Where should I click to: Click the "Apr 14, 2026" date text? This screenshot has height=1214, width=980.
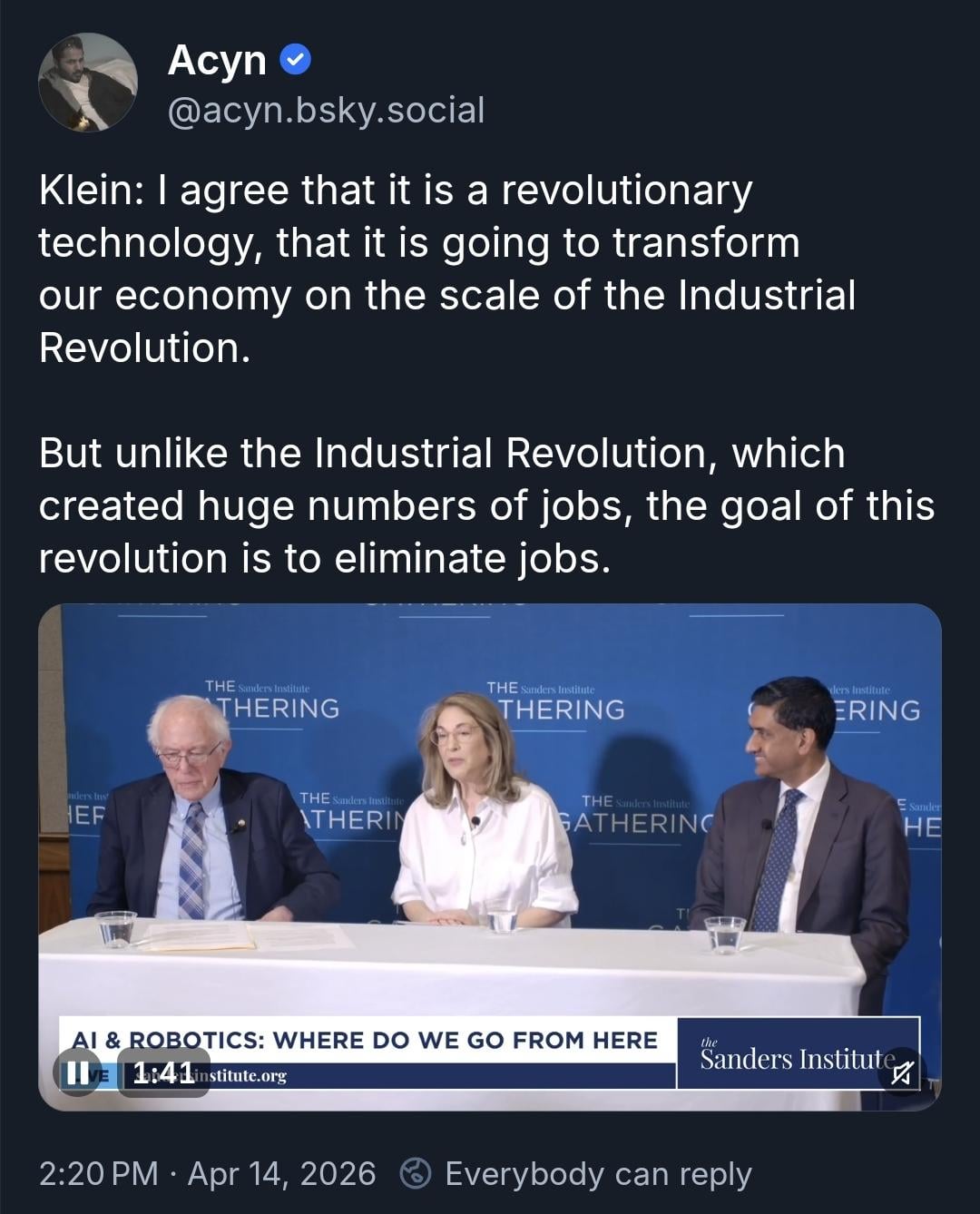(x=281, y=1173)
